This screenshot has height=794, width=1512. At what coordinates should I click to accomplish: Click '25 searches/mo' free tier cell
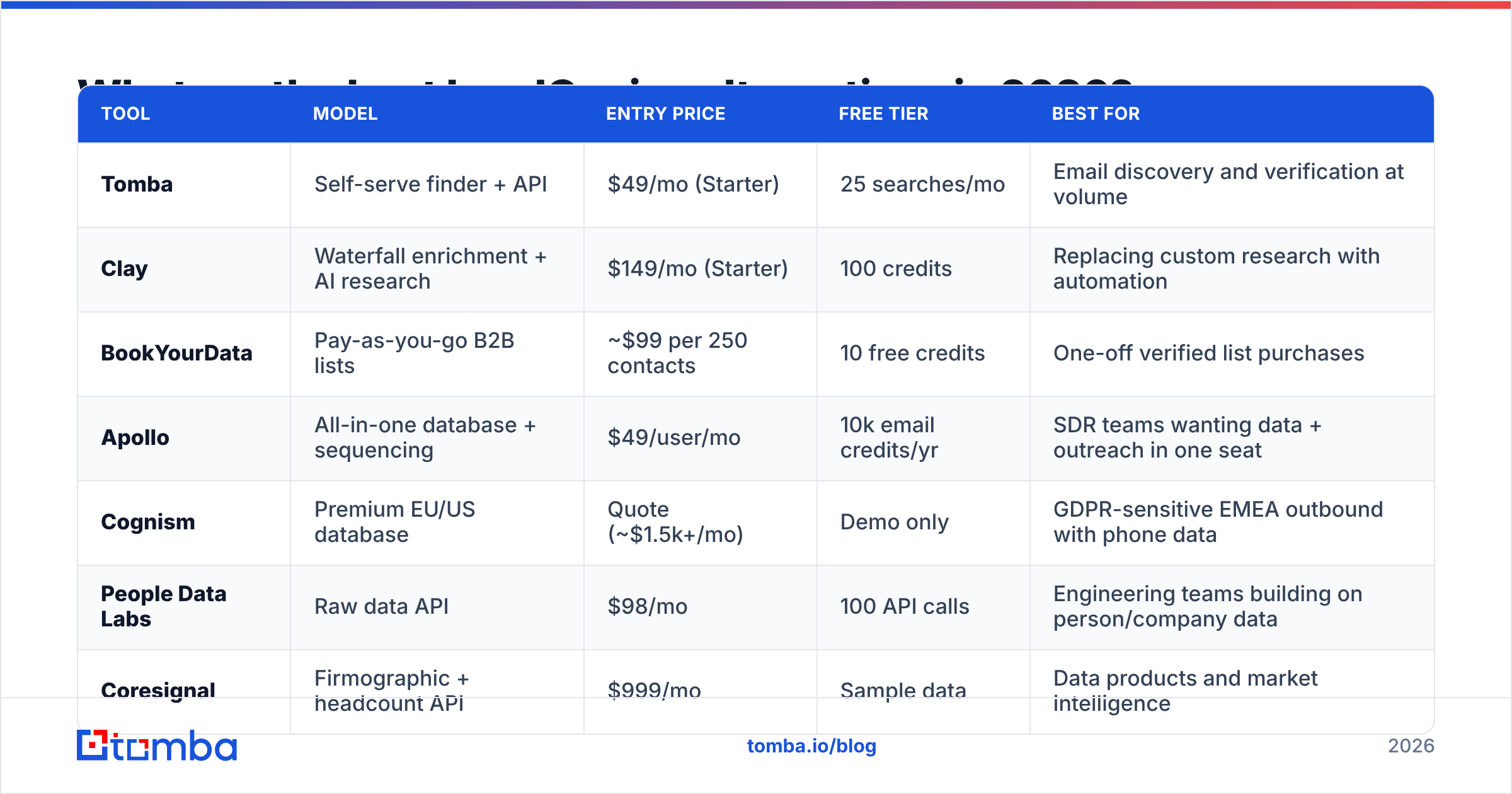923,184
